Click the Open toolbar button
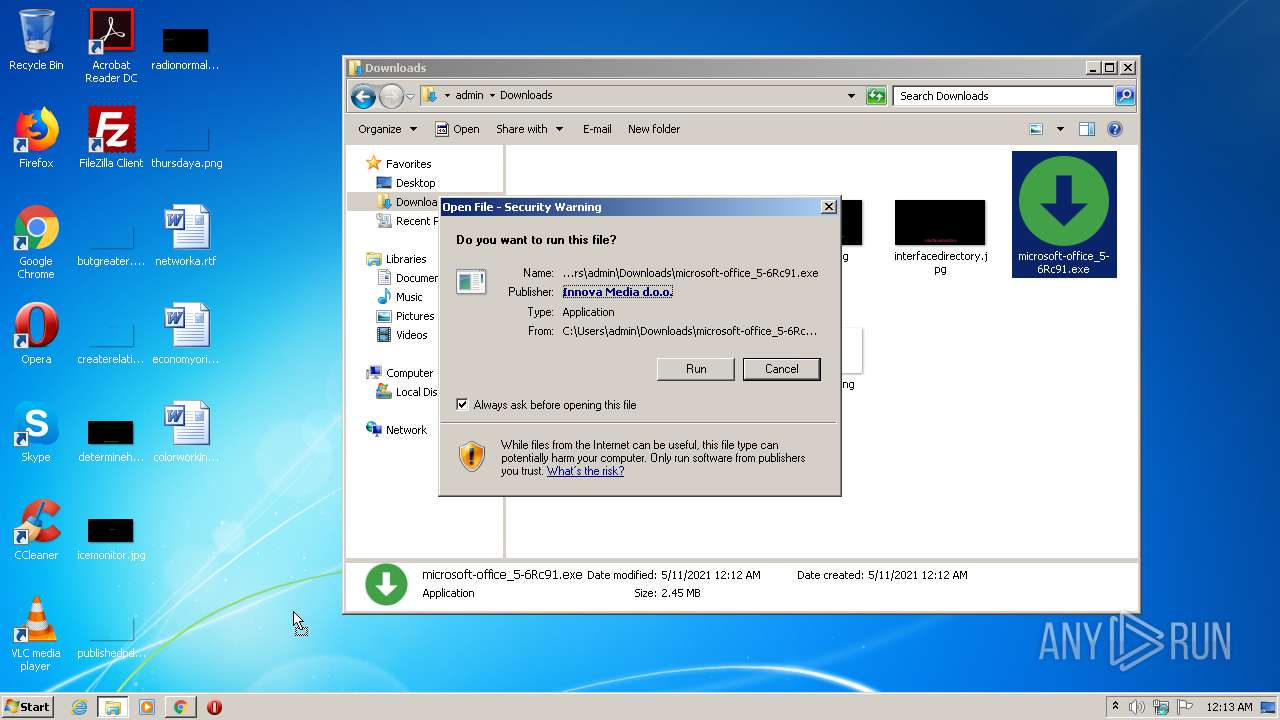The width and height of the screenshot is (1280, 720). pyautogui.click(x=457, y=129)
